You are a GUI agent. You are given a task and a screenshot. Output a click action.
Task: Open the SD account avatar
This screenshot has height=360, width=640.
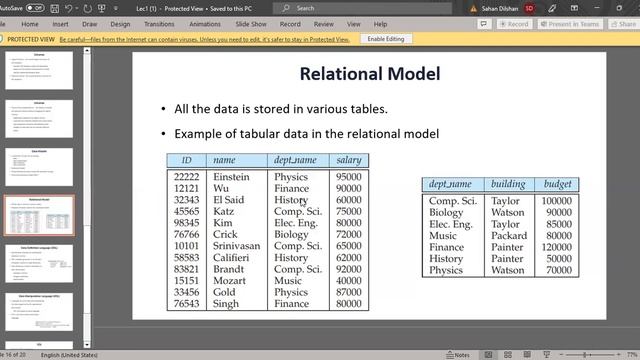(529, 8)
